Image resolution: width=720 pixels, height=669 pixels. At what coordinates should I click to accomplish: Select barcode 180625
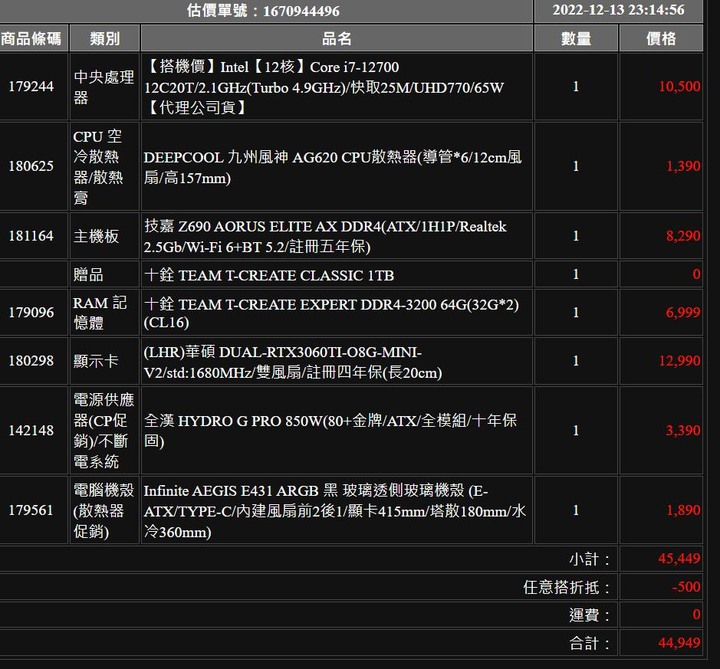coord(31,166)
